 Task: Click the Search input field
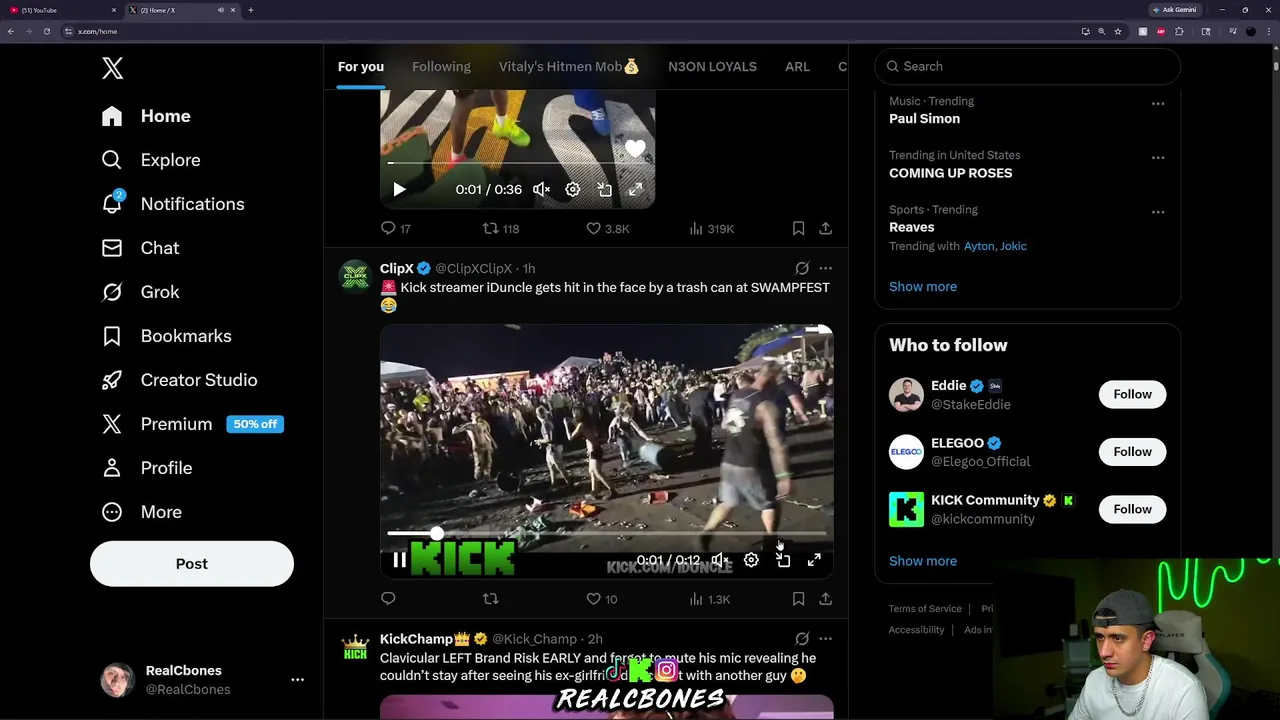[1028, 66]
